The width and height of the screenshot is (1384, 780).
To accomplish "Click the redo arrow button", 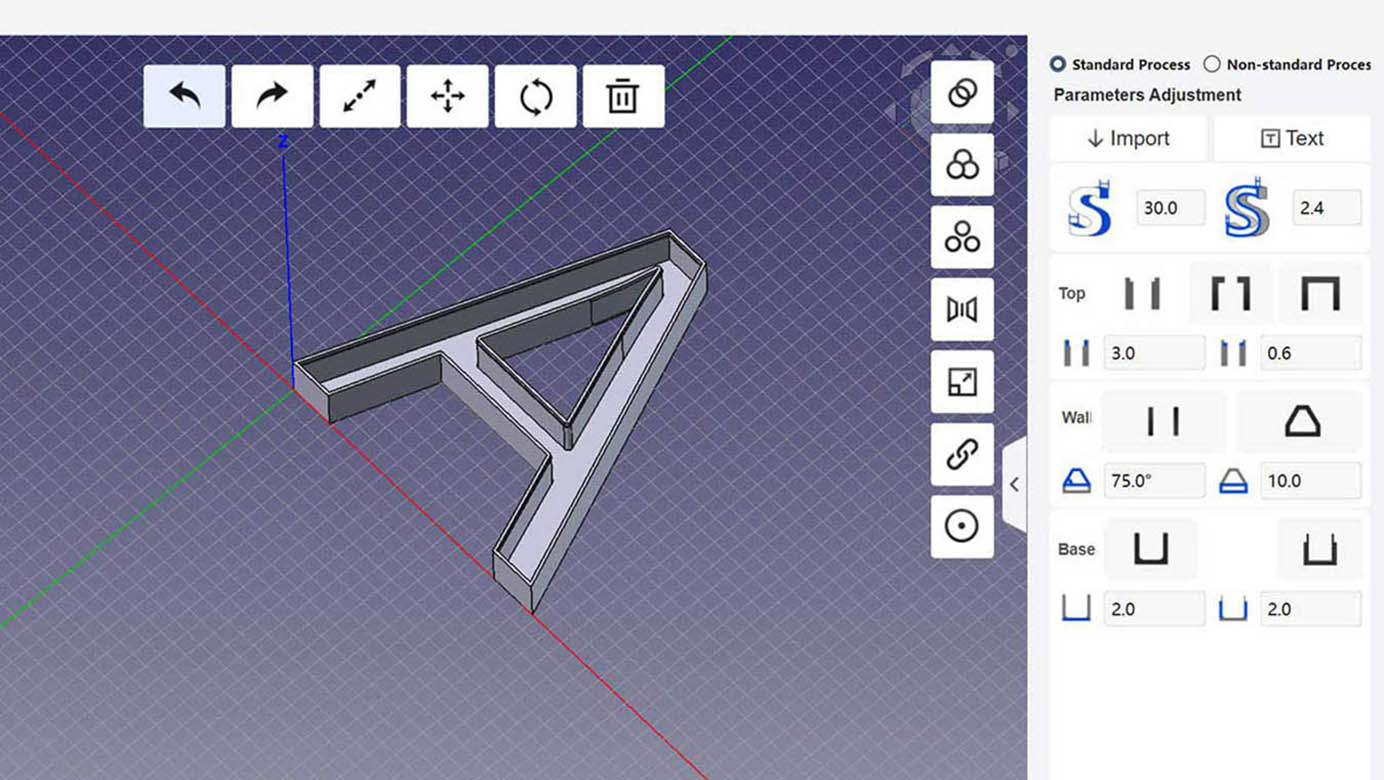I will click(272, 96).
